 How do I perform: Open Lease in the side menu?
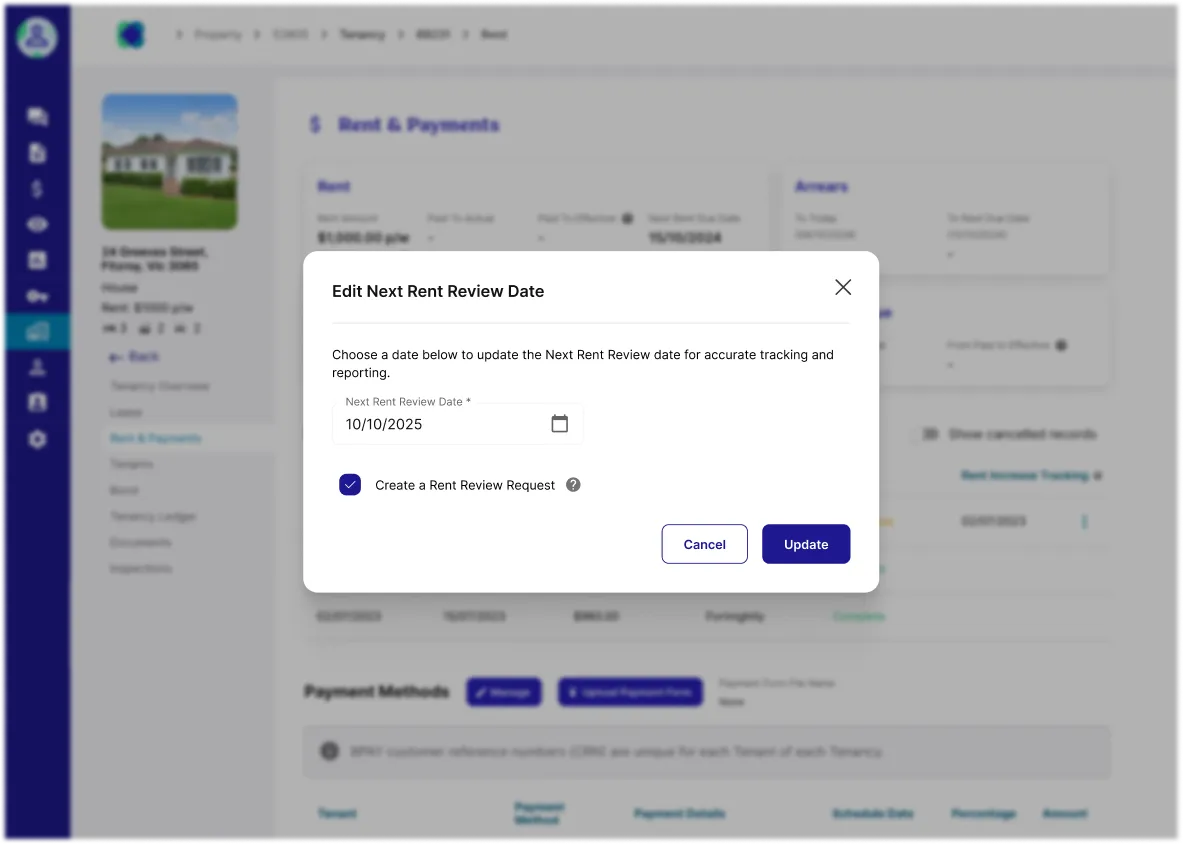pyautogui.click(x=125, y=413)
